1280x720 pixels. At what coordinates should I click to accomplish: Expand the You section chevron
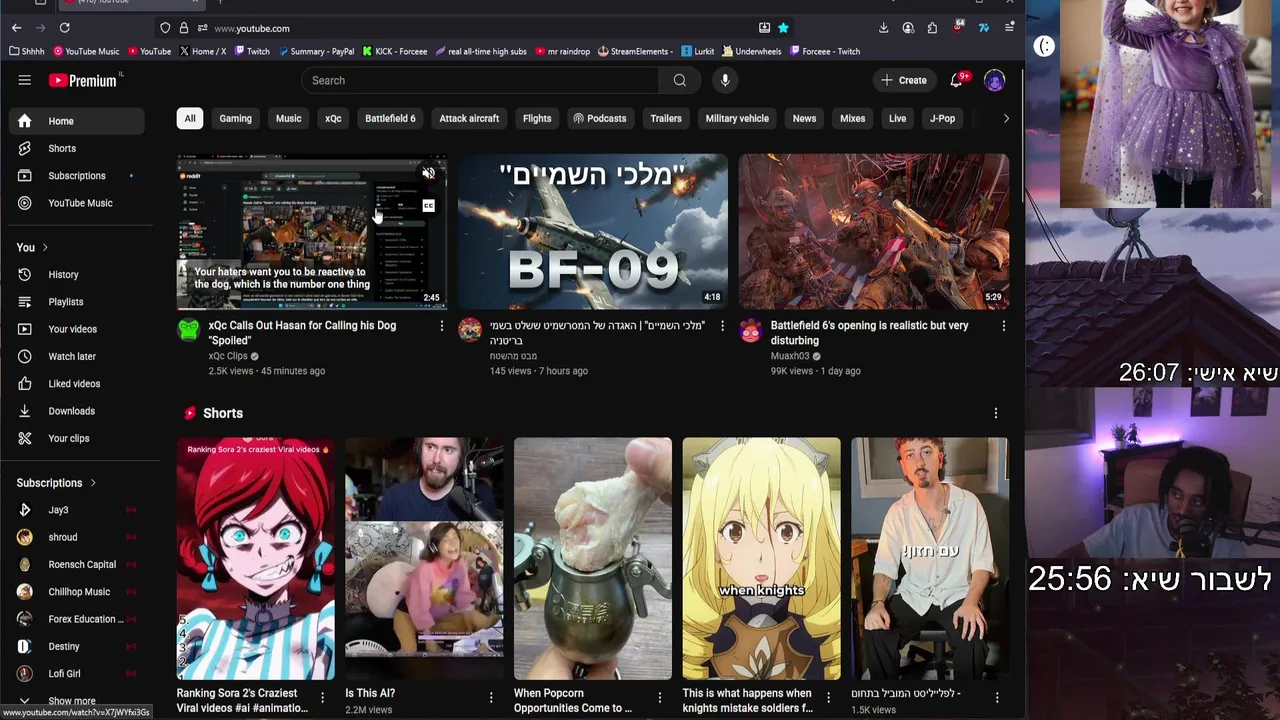(44, 248)
